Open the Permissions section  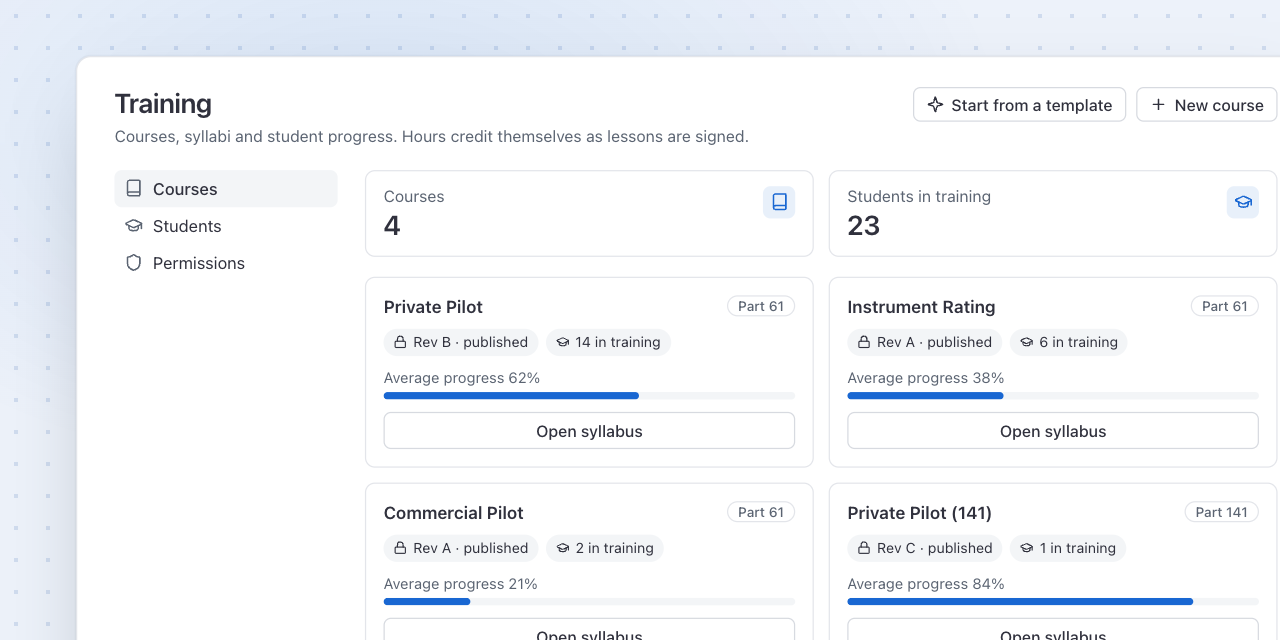click(x=226, y=263)
